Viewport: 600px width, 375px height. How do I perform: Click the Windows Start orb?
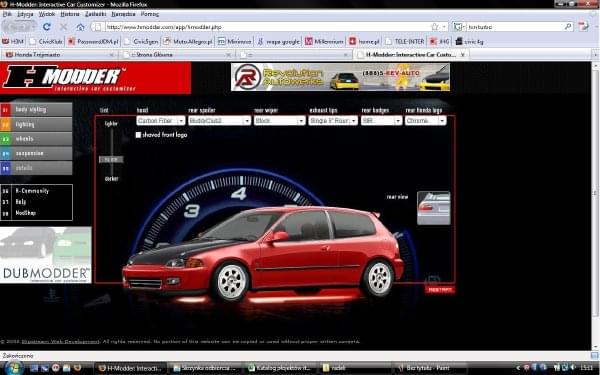pos(13,368)
